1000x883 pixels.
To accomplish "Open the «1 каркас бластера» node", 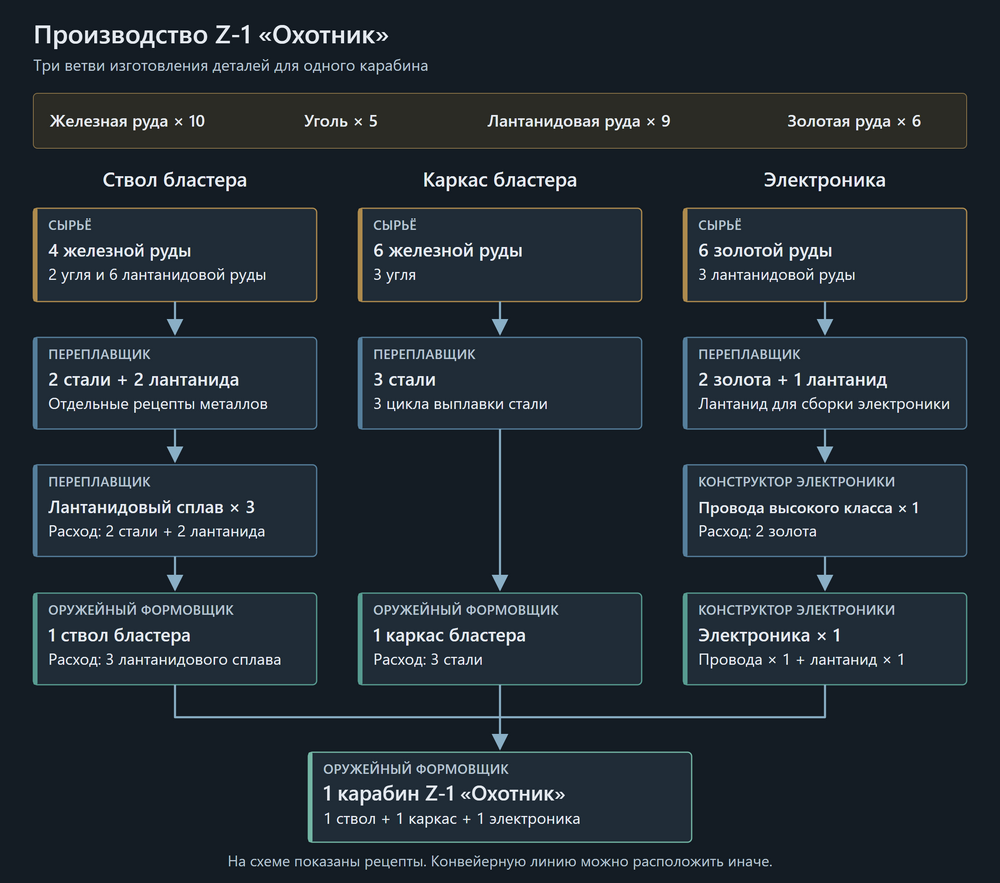I will point(500,639).
